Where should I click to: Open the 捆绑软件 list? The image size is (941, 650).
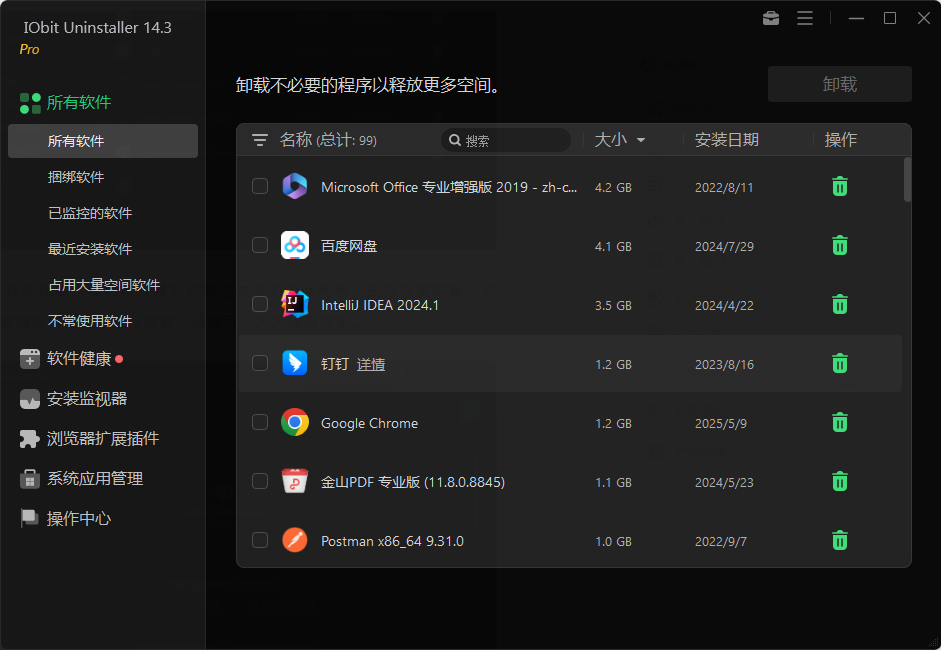click(76, 177)
